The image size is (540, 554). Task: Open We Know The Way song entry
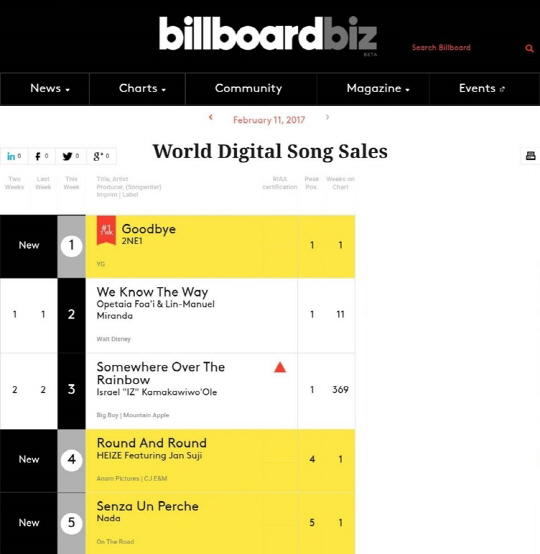[x=152, y=292]
